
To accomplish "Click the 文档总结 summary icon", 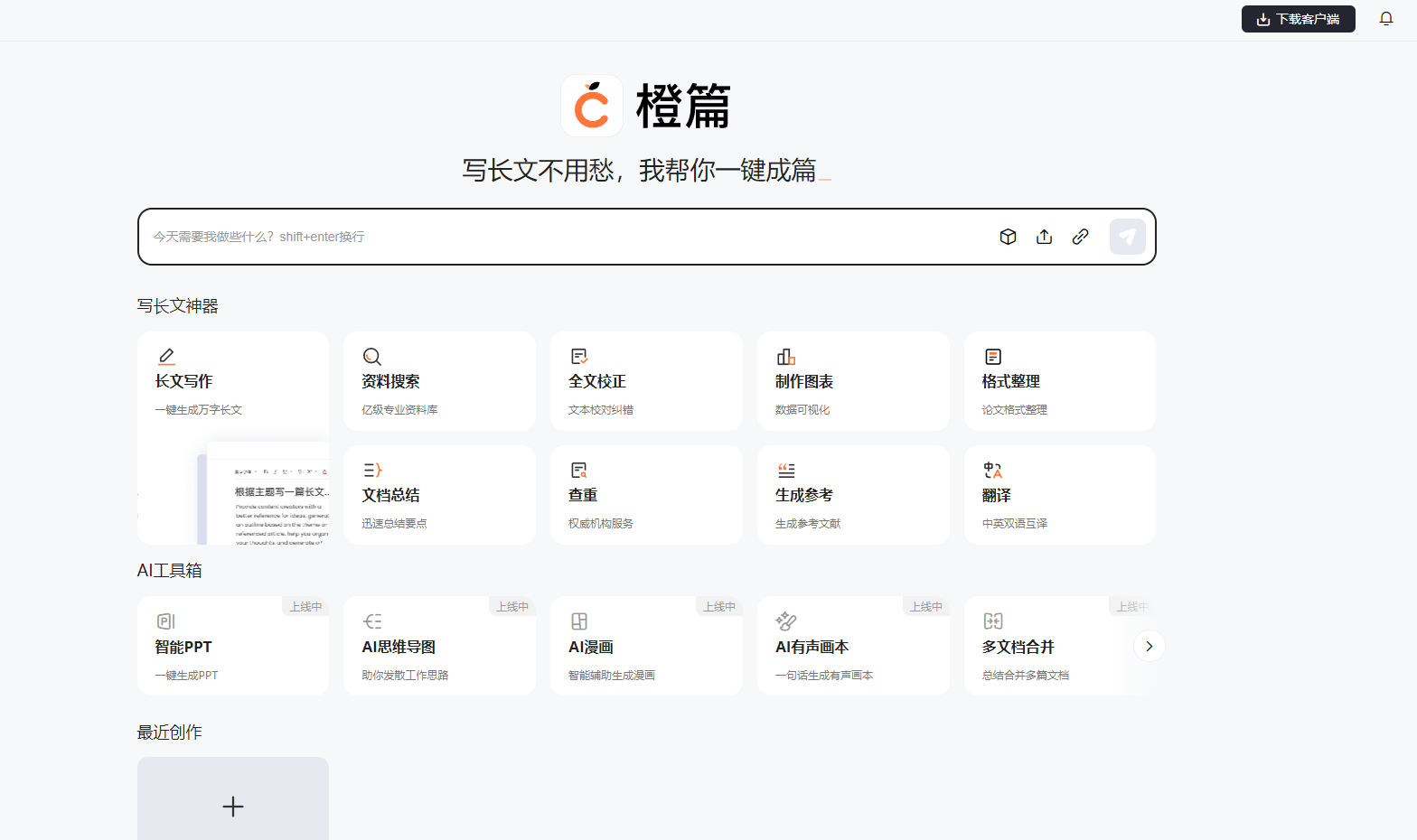I will (x=372, y=471).
